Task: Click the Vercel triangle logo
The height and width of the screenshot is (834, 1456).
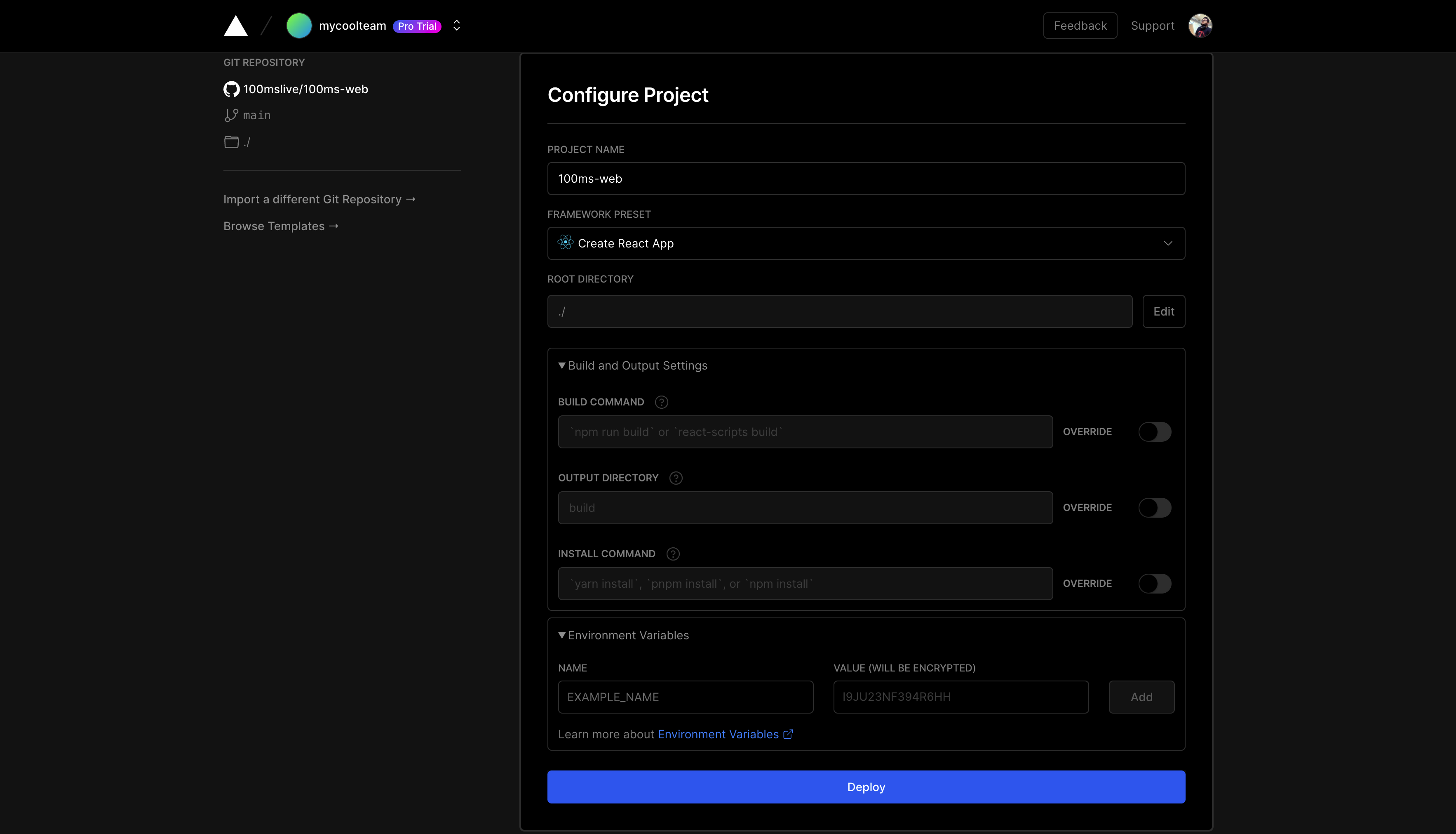Action: tap(235, 26)
